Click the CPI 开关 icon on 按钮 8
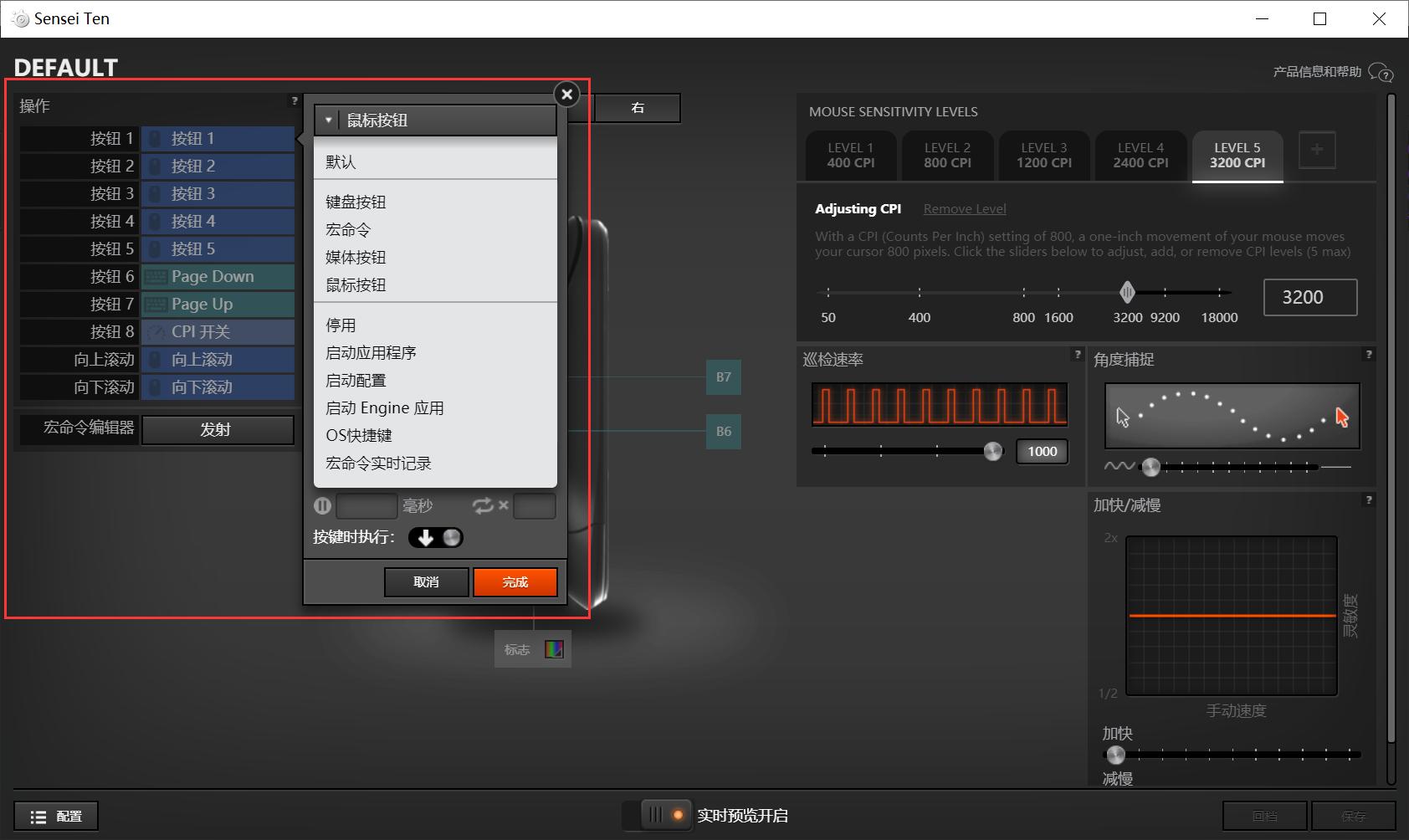 pos(155,331)
